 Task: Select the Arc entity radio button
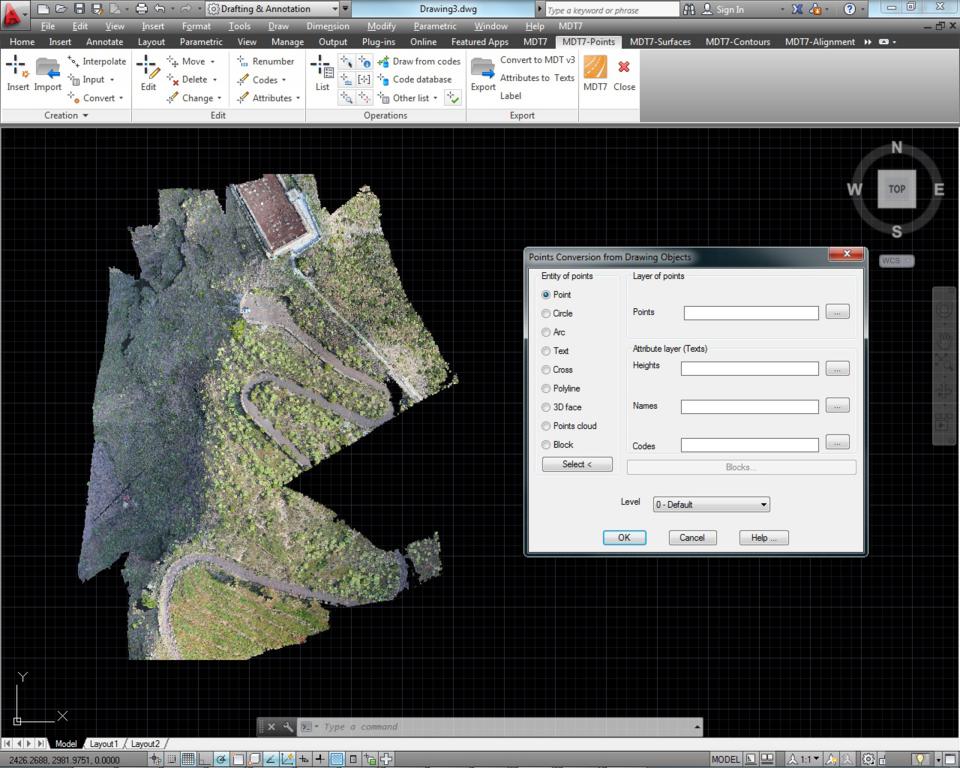pyautogui.click(x=546, y=333)
